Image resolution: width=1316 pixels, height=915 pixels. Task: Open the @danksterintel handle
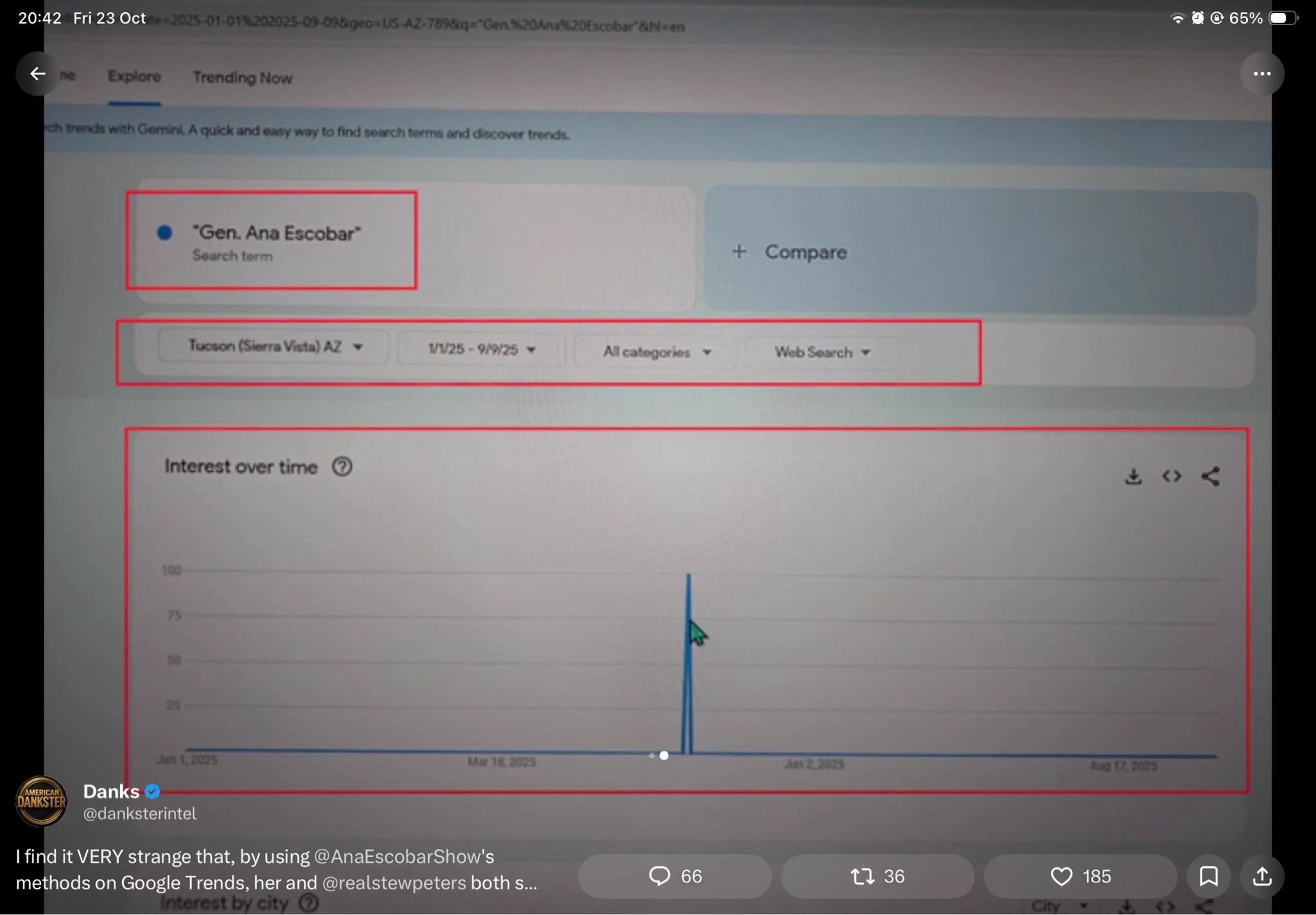point(139,813)
